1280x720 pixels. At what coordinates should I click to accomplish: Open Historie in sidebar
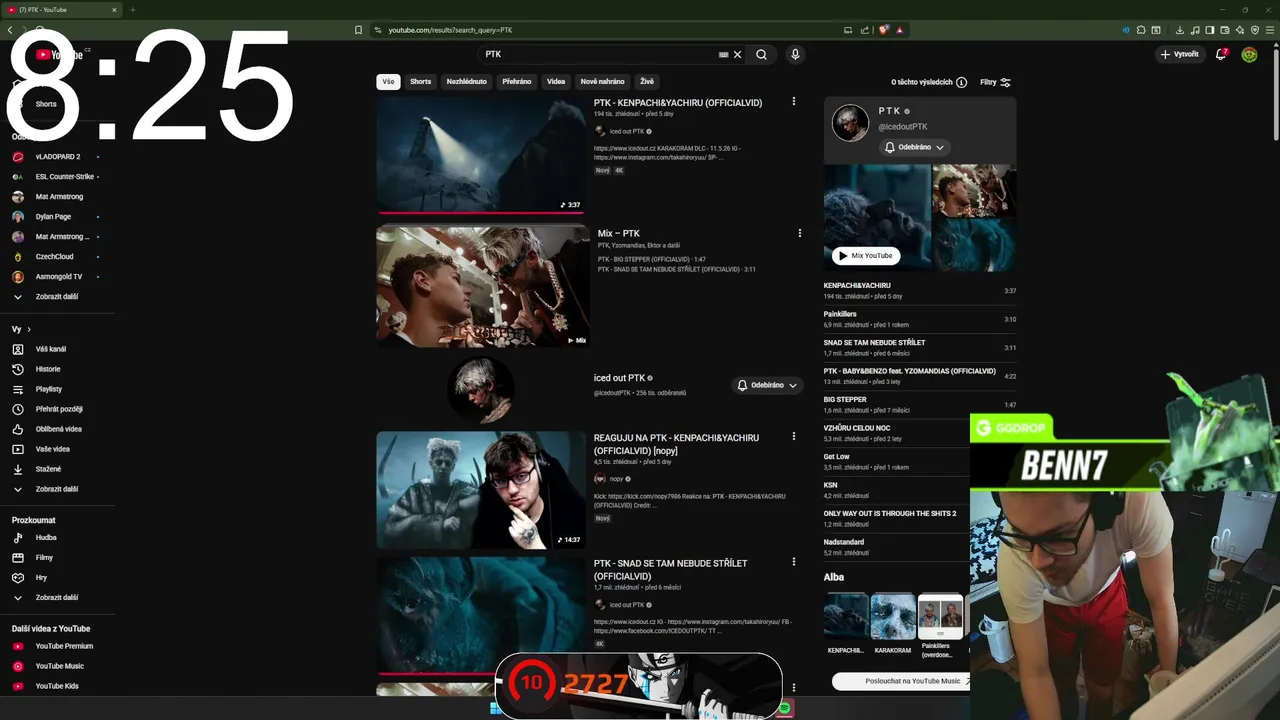(48, 369)
